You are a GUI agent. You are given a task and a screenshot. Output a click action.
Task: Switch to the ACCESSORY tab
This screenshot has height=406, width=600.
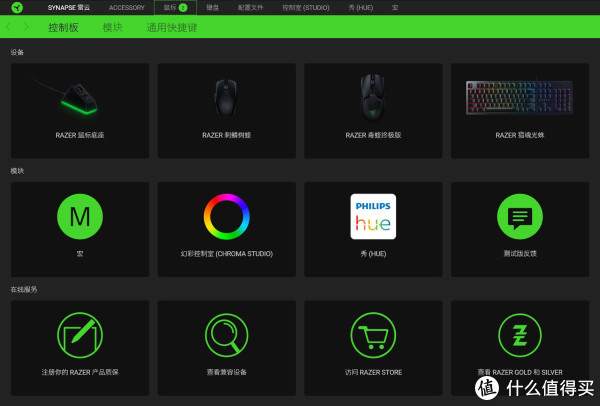[127, 8]
